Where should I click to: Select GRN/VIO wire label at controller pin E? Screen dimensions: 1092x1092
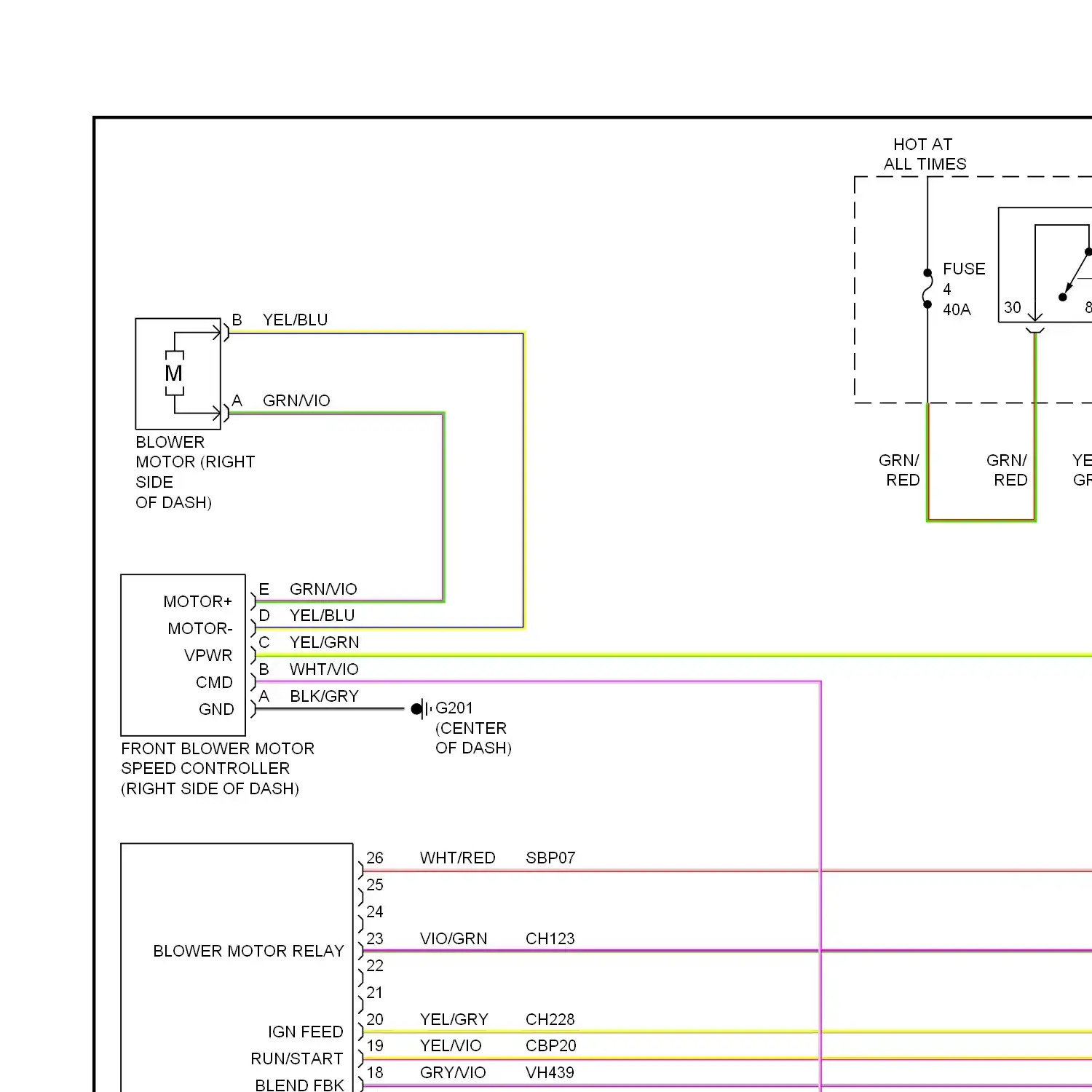click(x=323, y=589)
